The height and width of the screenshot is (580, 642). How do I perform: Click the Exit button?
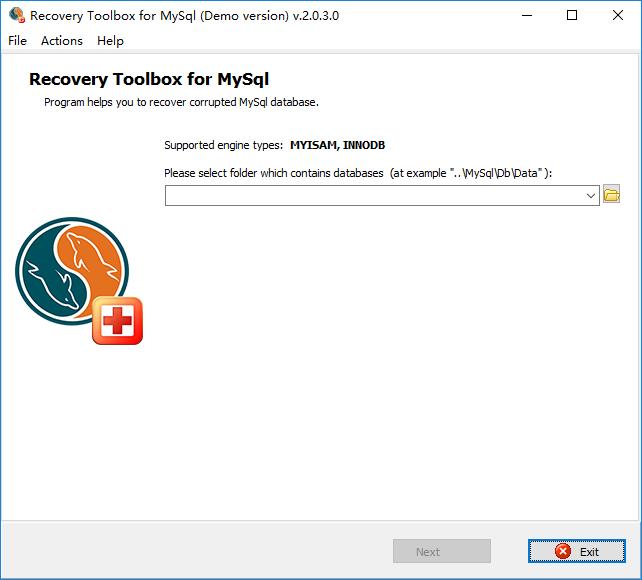pos(576,551)
